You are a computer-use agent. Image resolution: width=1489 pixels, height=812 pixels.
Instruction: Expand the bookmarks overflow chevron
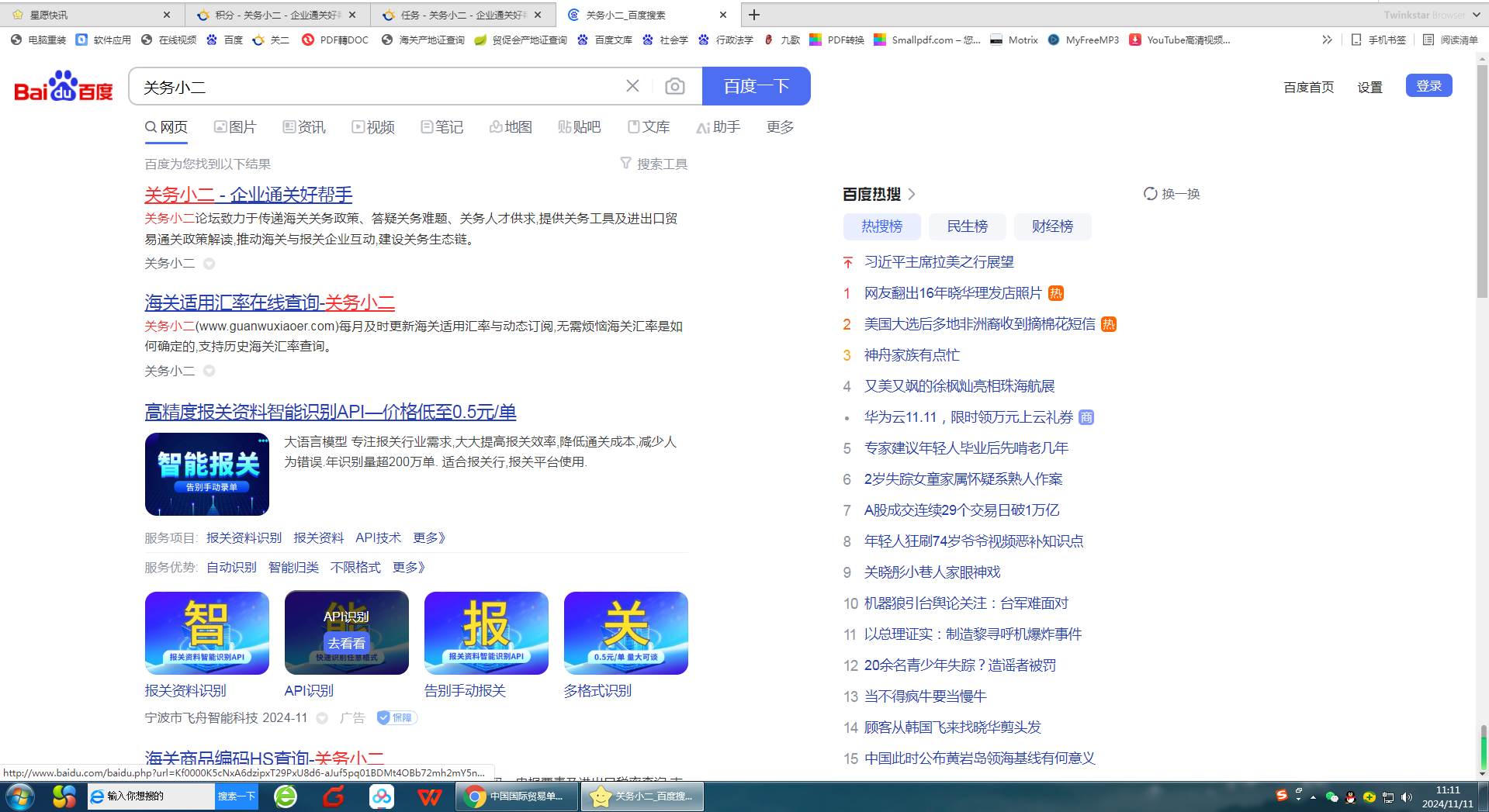point(1327,40)
